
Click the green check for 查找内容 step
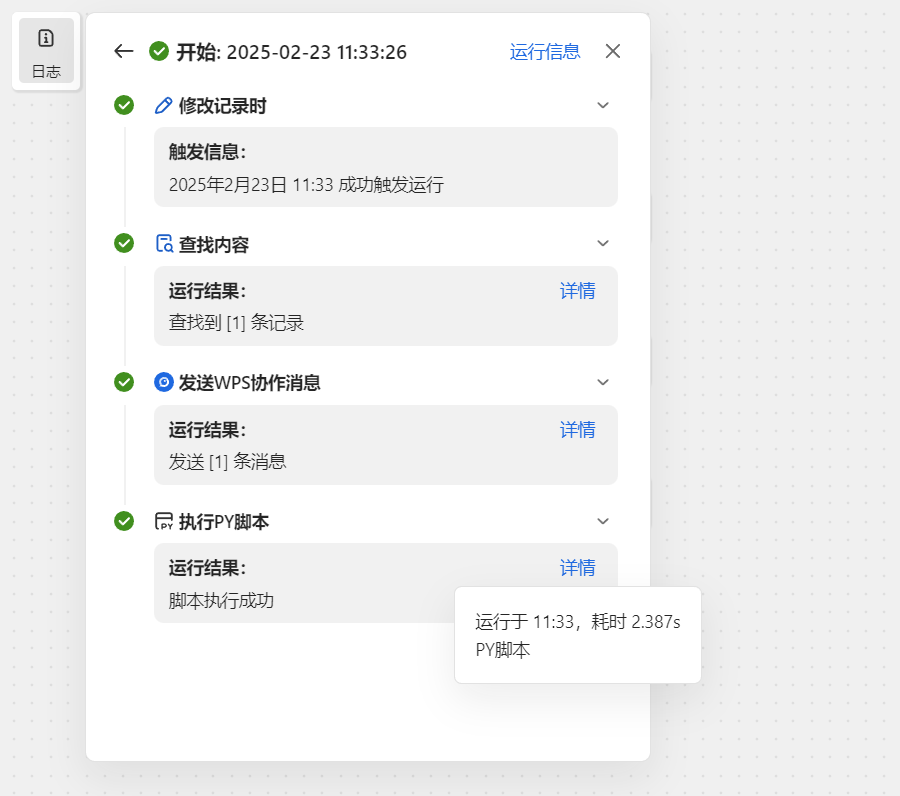pos(124,243)
